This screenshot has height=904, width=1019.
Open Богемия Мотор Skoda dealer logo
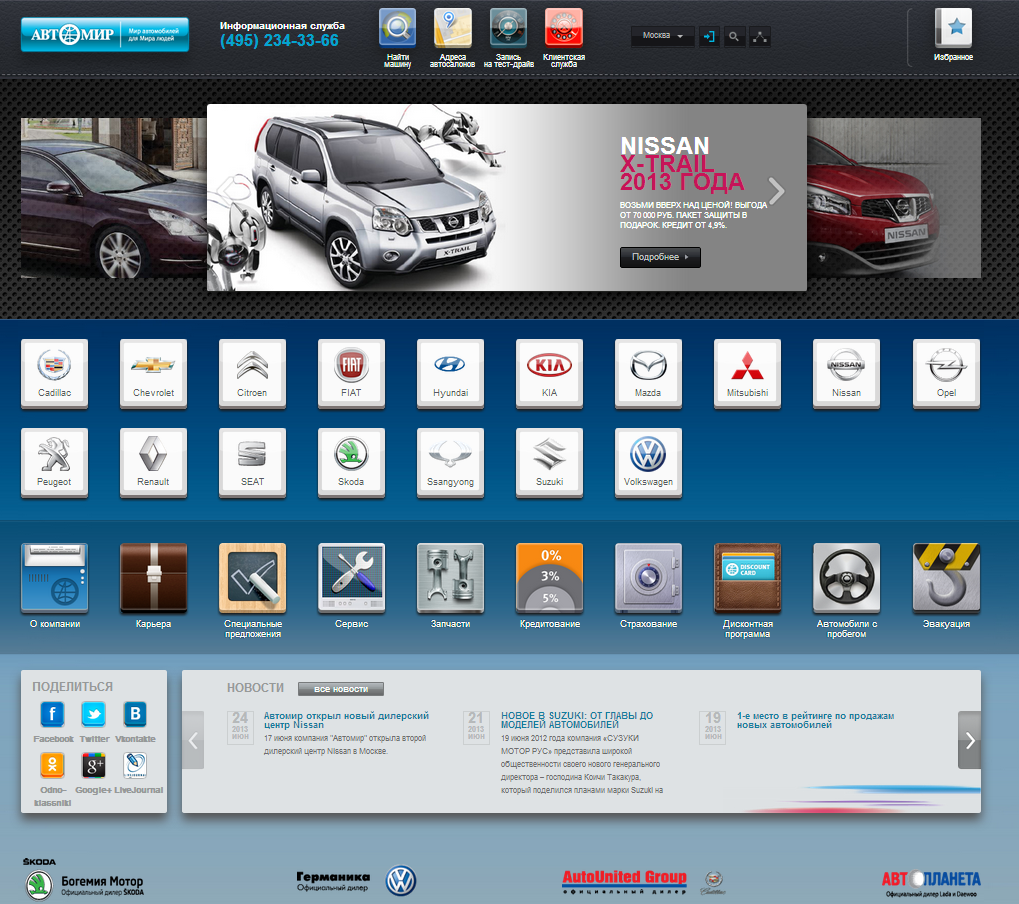coord(84,879)
